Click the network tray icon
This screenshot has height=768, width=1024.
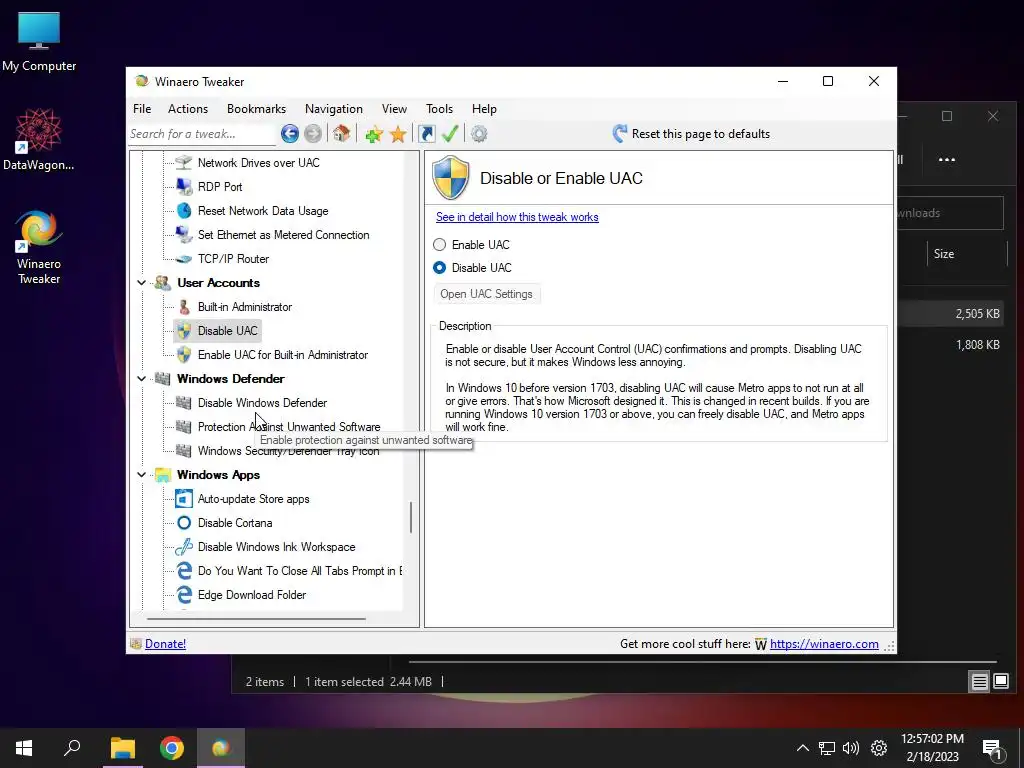click(827, 748)
